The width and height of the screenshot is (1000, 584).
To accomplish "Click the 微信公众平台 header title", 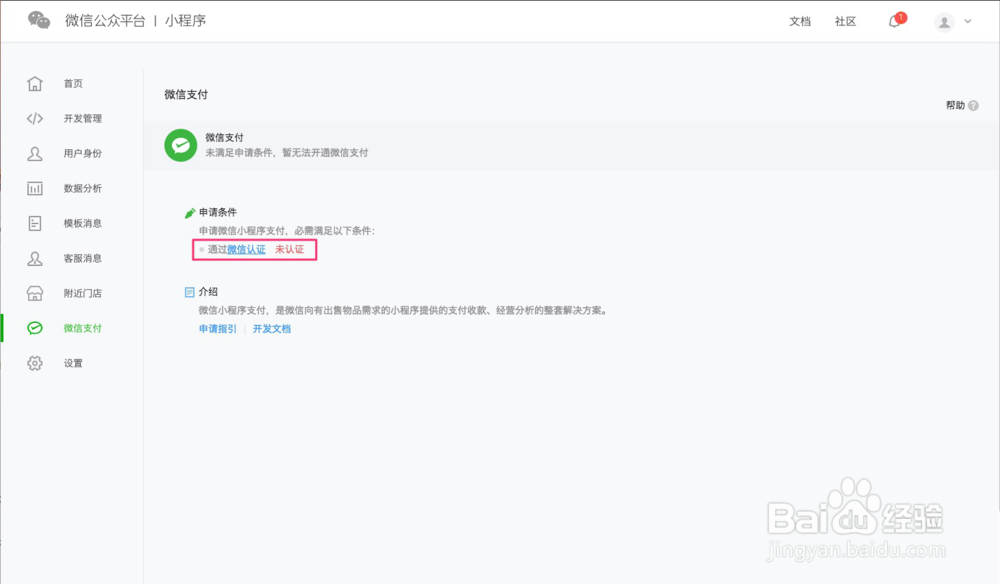I will (105, 20).
